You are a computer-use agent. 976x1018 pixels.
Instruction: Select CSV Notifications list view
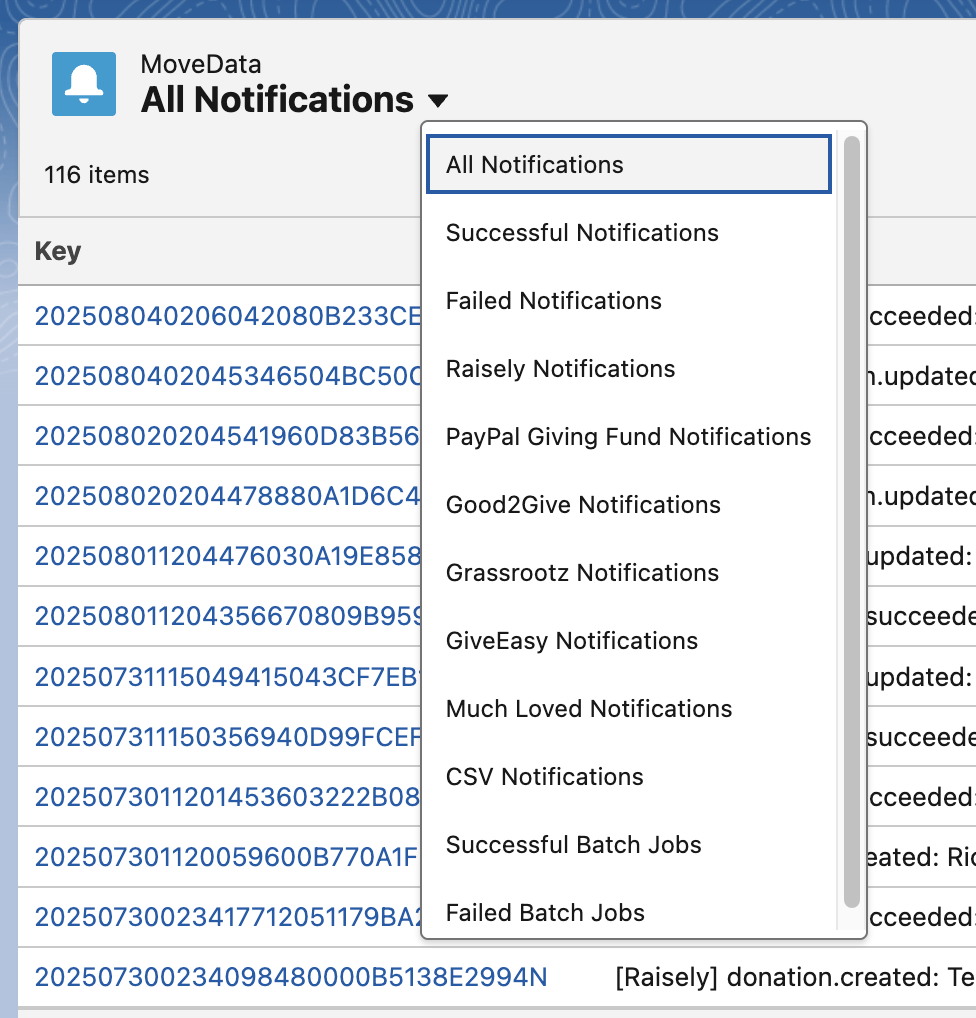click(x=545, y=777)
